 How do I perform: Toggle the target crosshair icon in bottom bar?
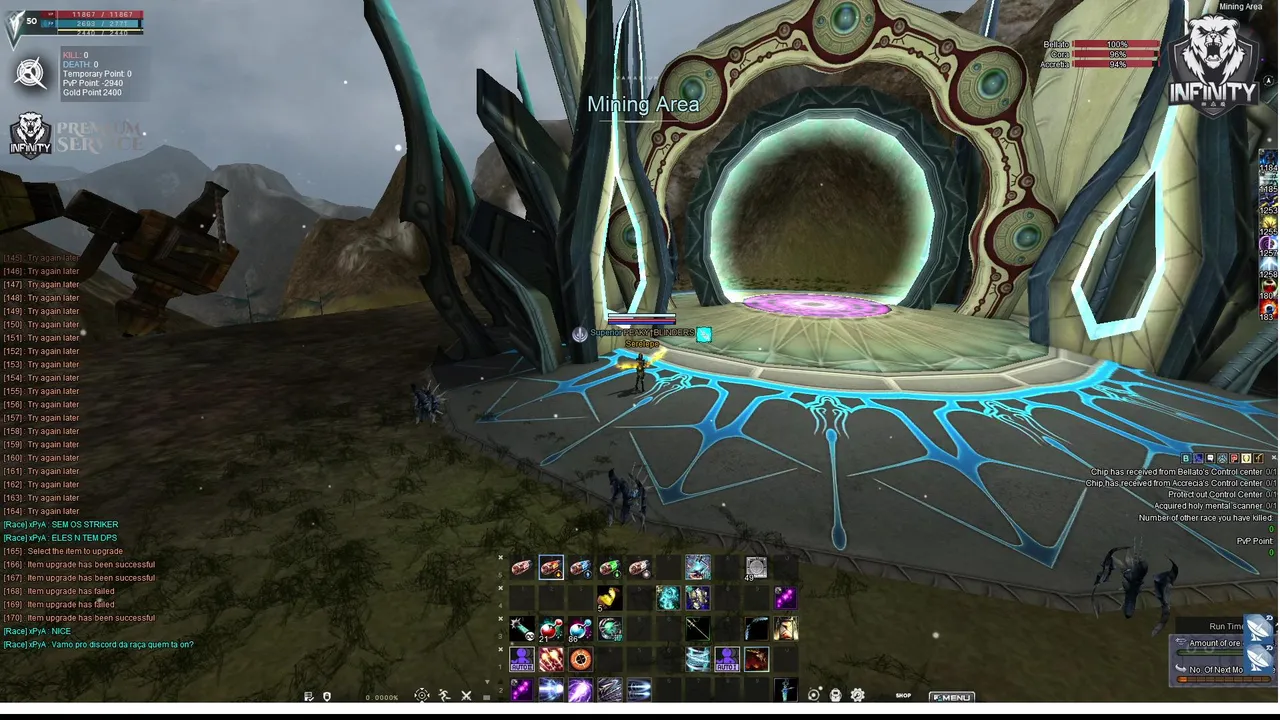coord(422,696)
